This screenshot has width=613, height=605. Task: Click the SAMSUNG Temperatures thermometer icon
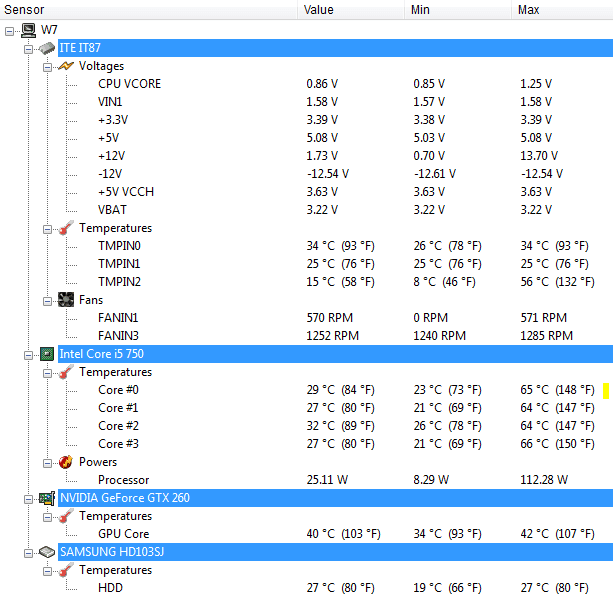(x=66, y=570)
